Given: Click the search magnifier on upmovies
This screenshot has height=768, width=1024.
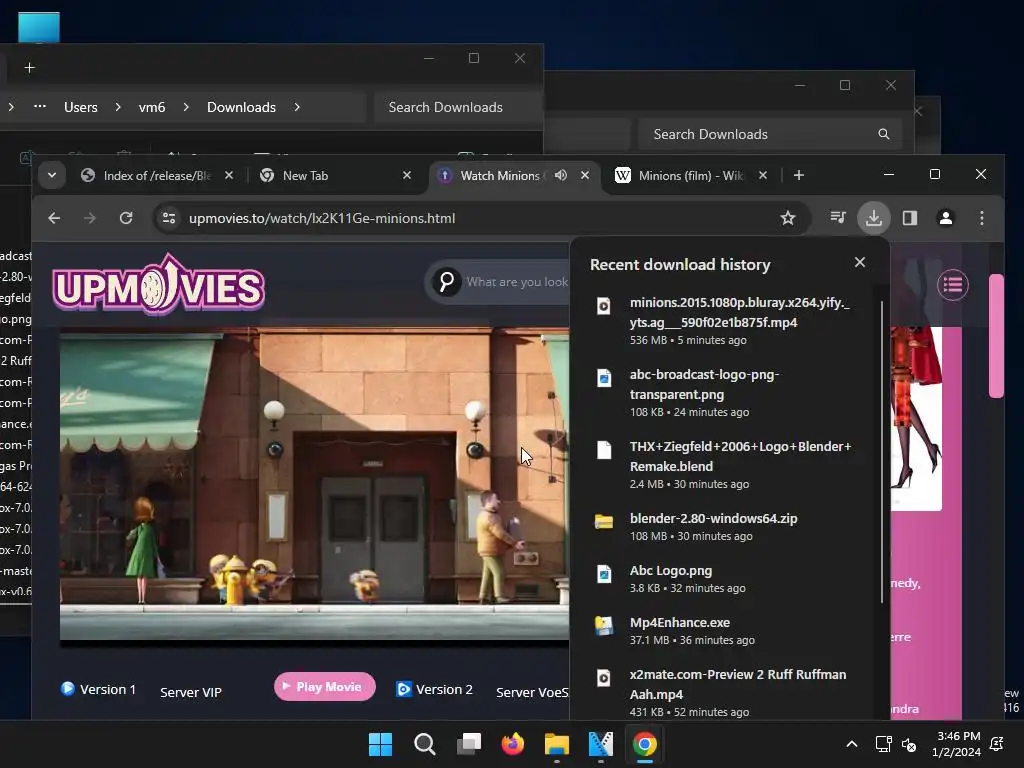Looking at the screenshot, I should (x=447, y=281).
